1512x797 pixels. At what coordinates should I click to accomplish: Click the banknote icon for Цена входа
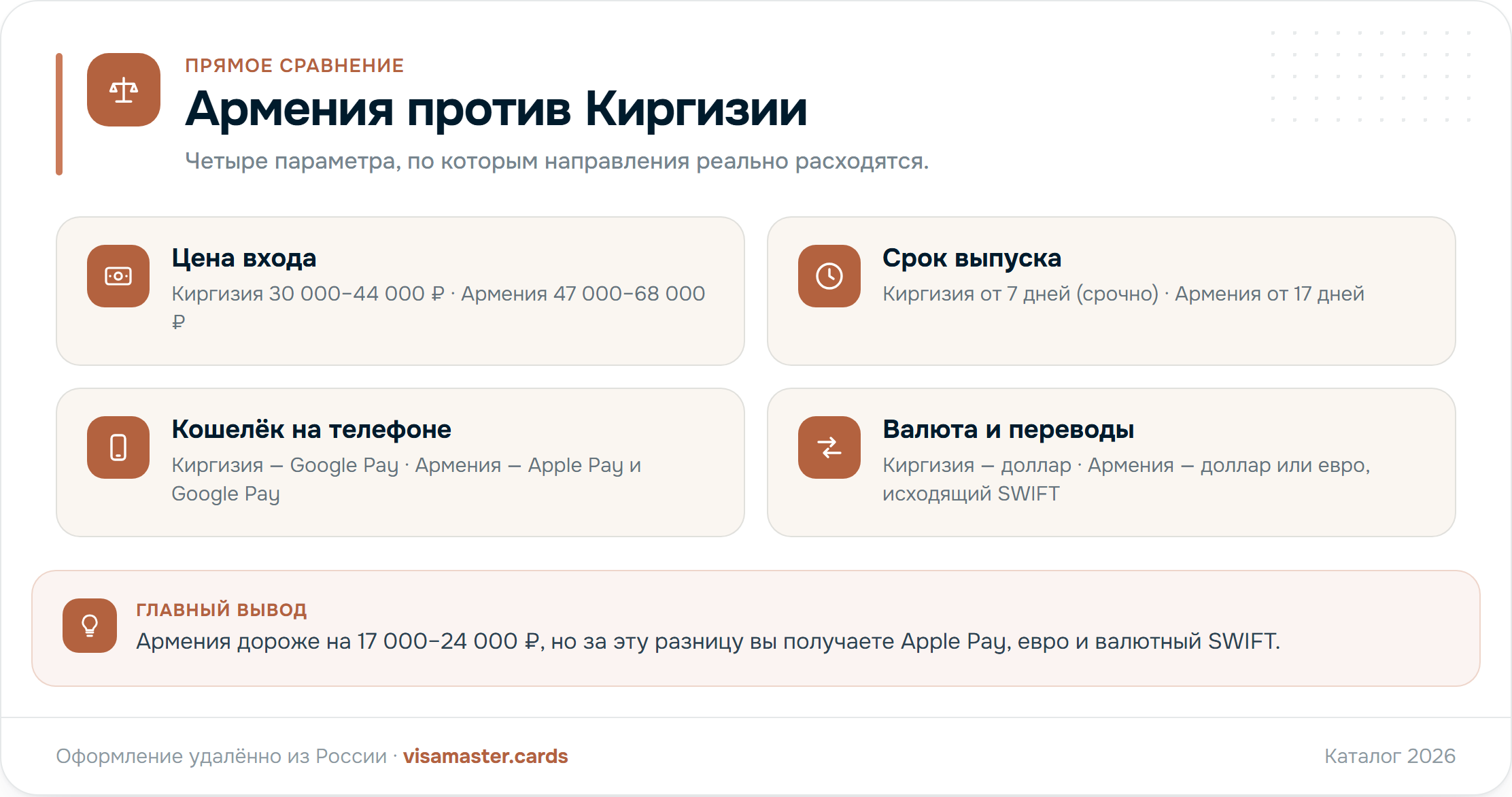pos(118,276)
